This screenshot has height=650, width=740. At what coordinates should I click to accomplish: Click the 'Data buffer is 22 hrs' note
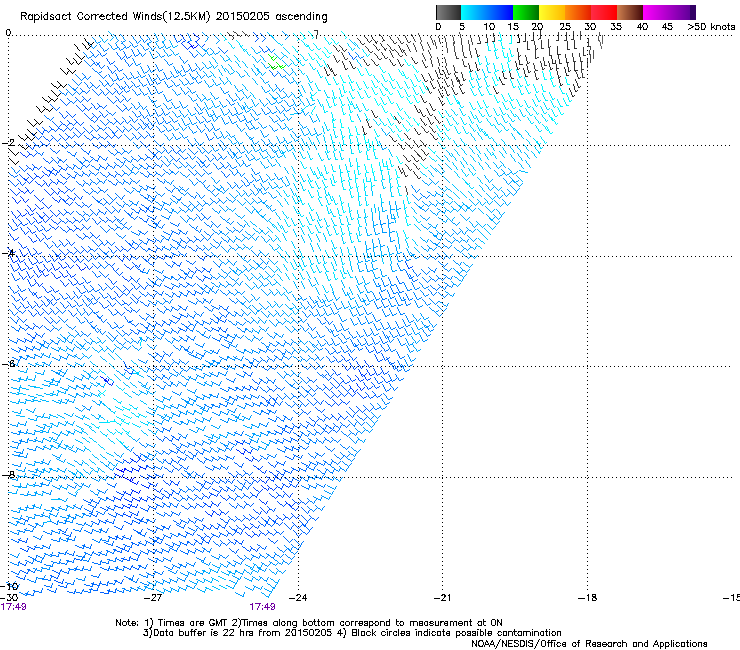[353, 633]
